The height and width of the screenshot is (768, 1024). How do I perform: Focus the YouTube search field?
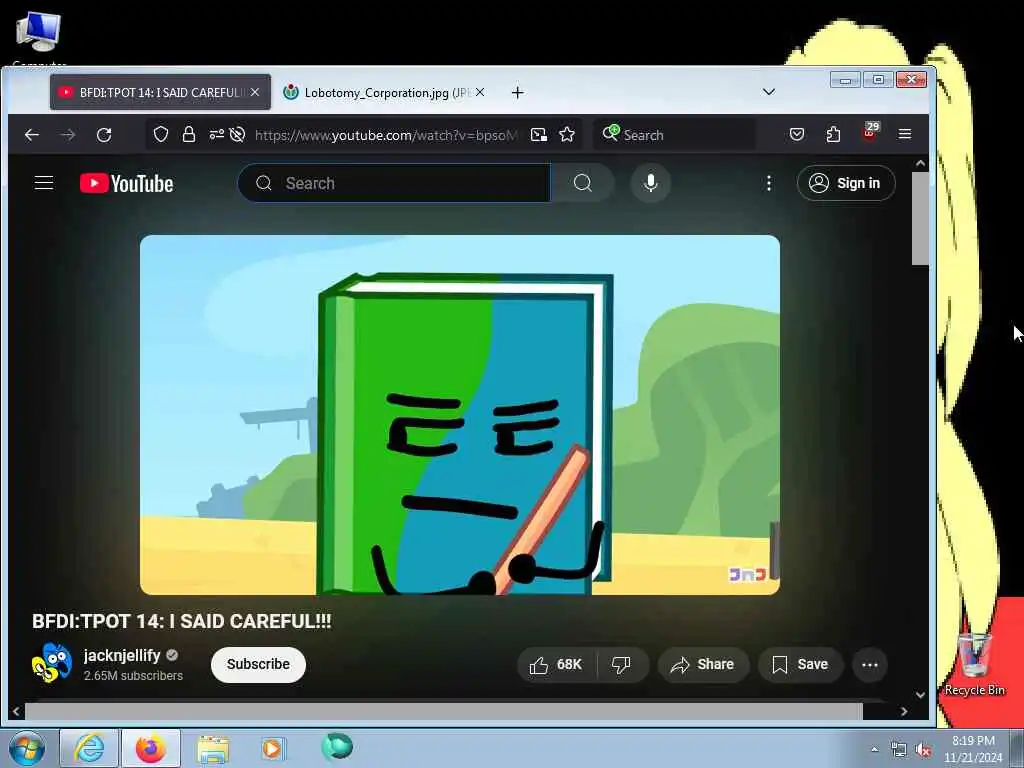point(394,183)
